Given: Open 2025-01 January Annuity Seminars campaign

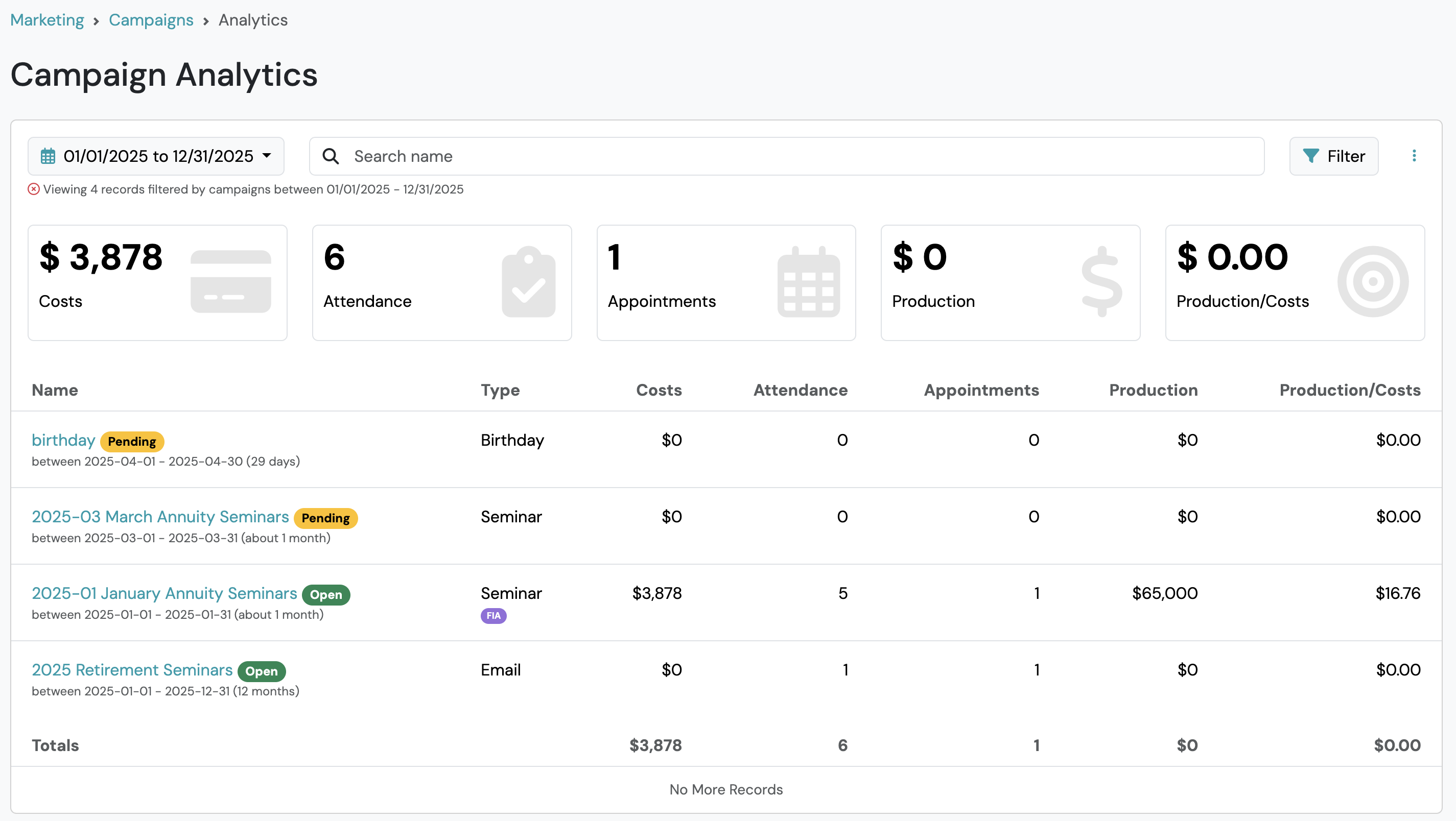Looking at the screenshot, I should [x=164, y=593].
